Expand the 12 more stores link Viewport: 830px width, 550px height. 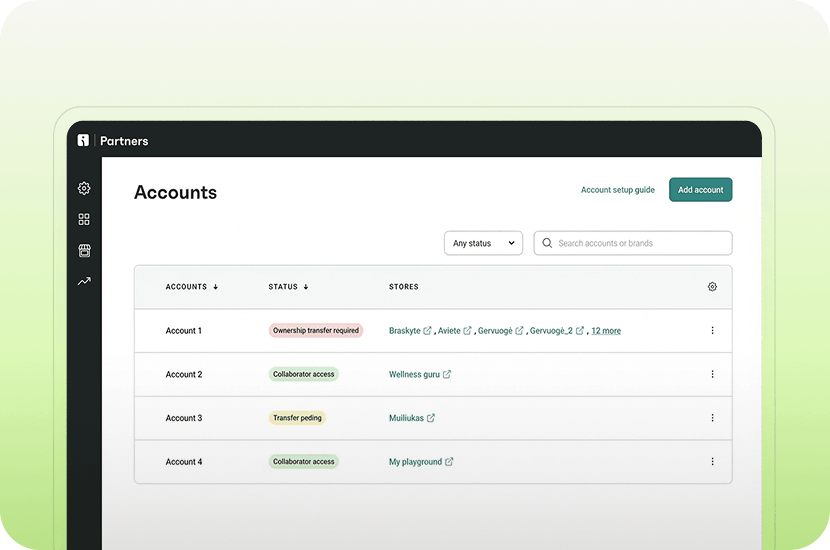pos(606,331)
